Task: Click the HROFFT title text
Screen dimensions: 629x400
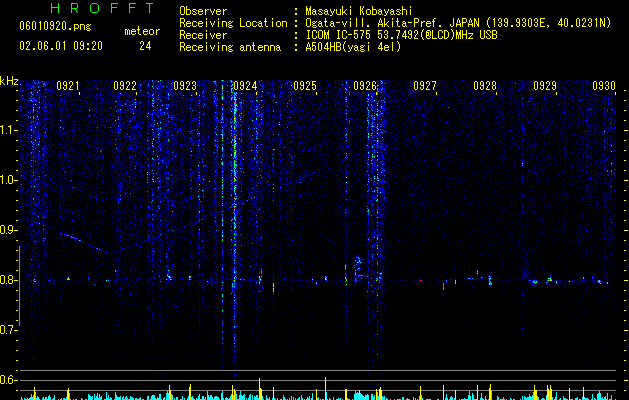Action: pyautogui.click(x=103, y=8)
